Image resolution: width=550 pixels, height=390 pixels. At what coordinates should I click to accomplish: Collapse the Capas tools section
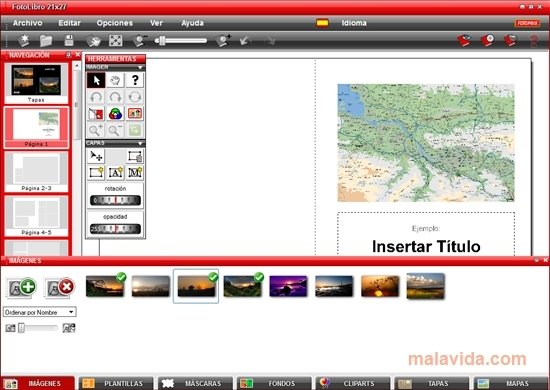pos(140,143)
